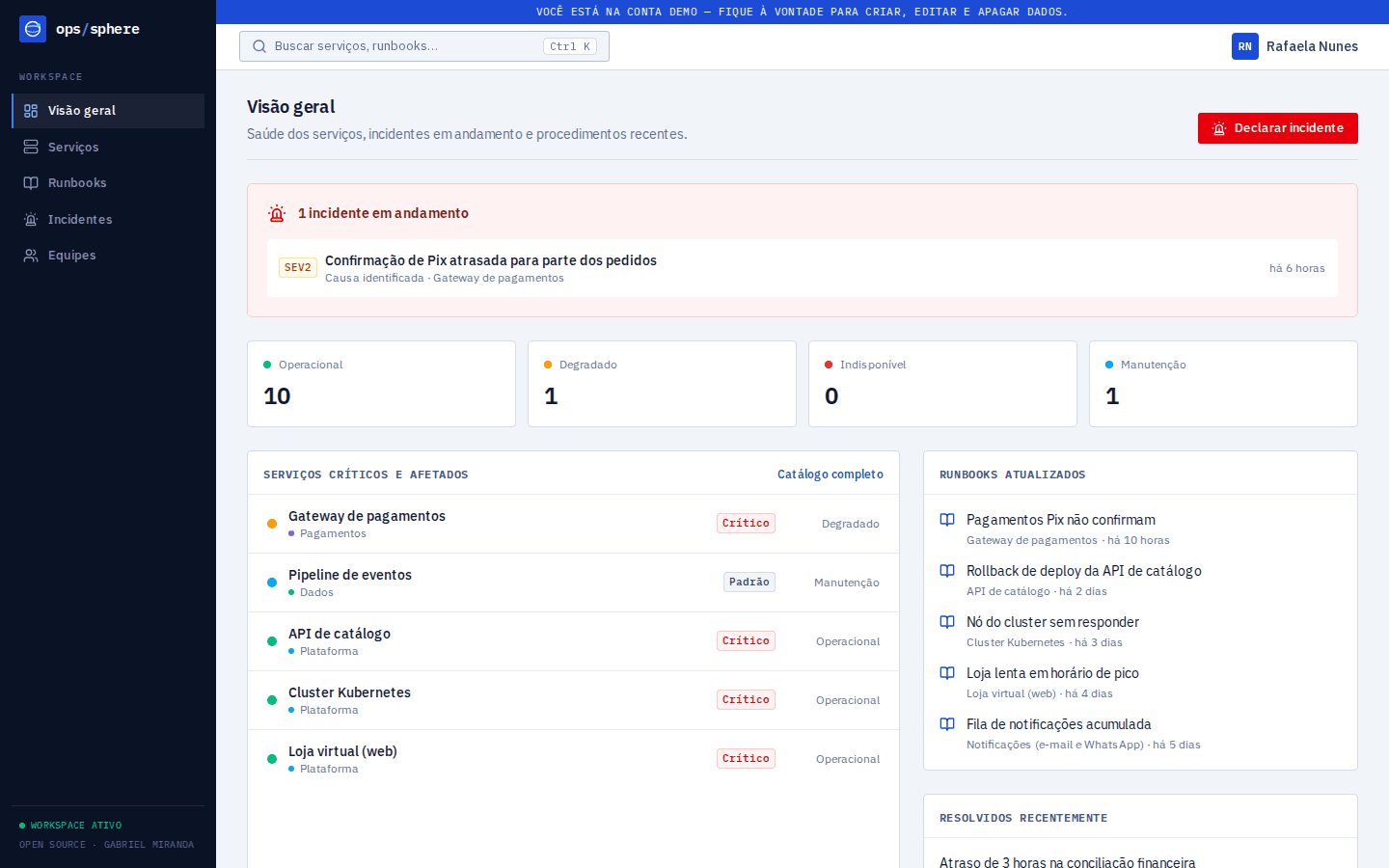The image size is (1389, 868).
Task: Click the Runbooks book icon in sidebar
Action: tap(31, 183)
